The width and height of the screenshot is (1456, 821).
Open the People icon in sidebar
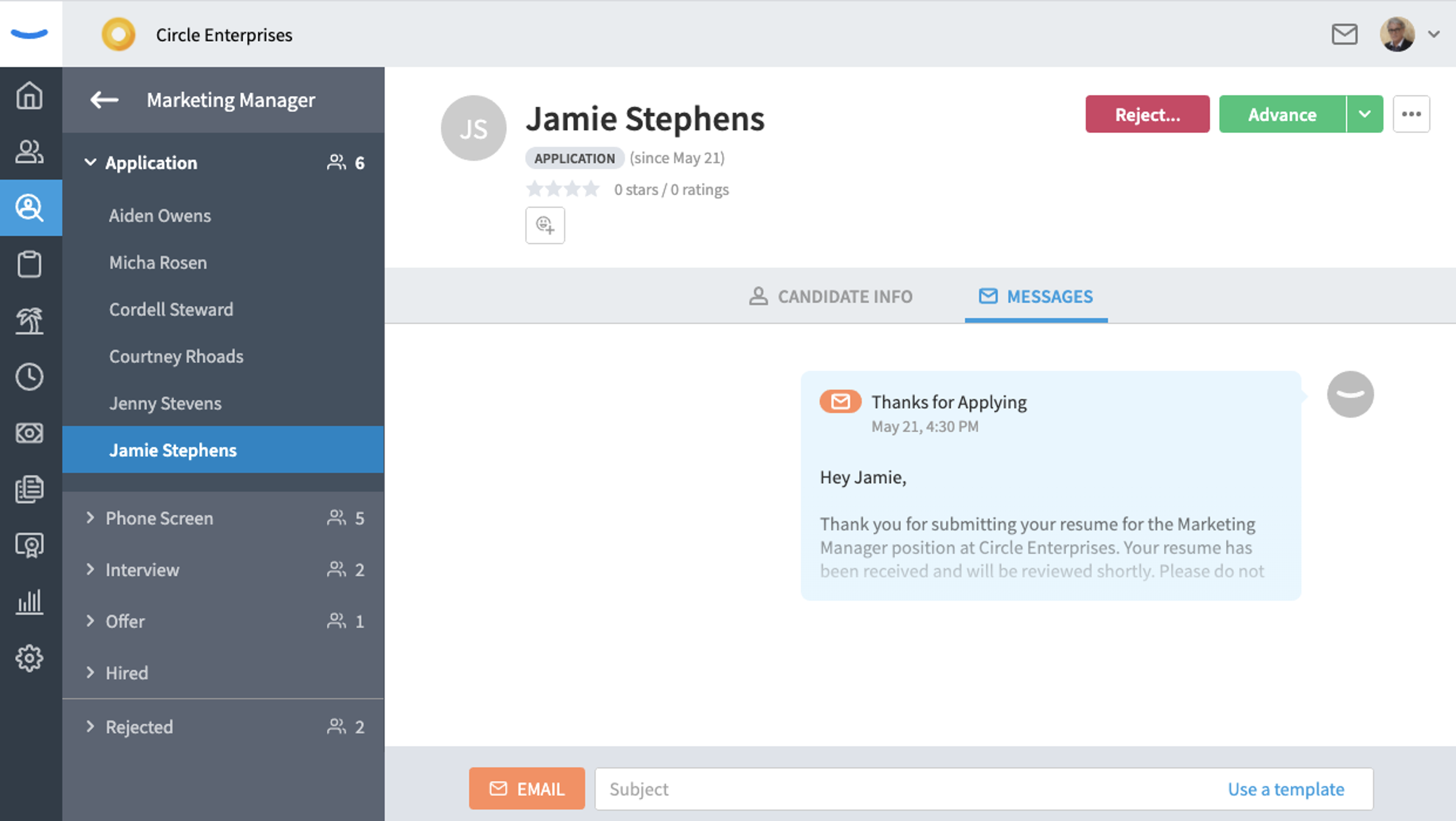tap(30, 151)
